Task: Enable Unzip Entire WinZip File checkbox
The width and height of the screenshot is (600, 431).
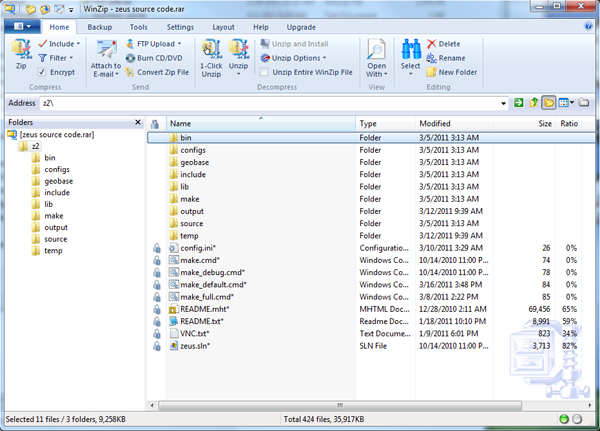Action: pyautogui.click(x=265, y=72)
